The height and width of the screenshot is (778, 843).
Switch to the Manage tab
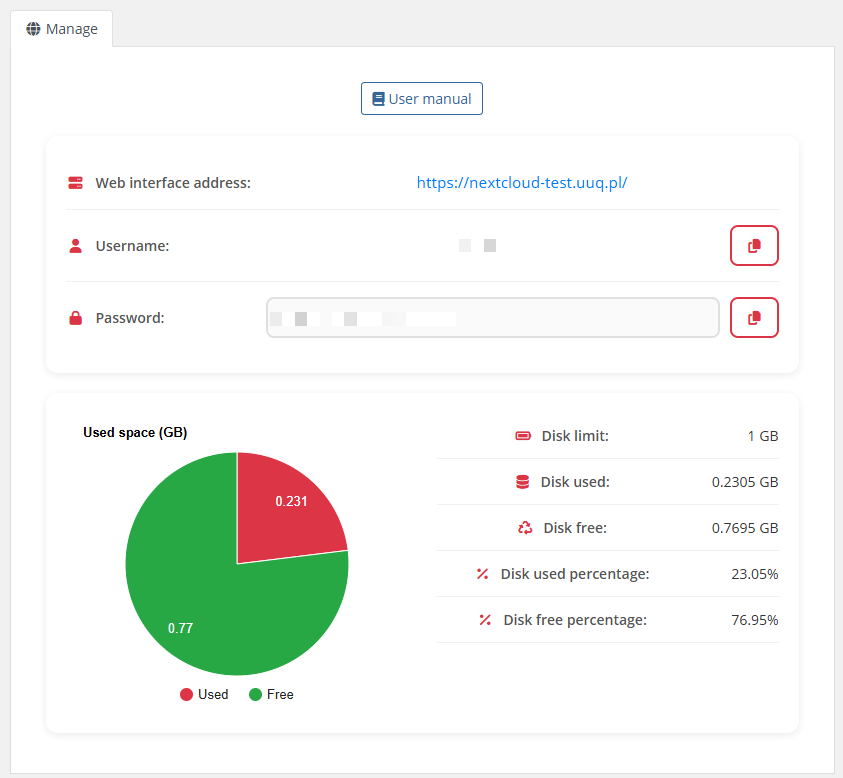pos(62,29)
